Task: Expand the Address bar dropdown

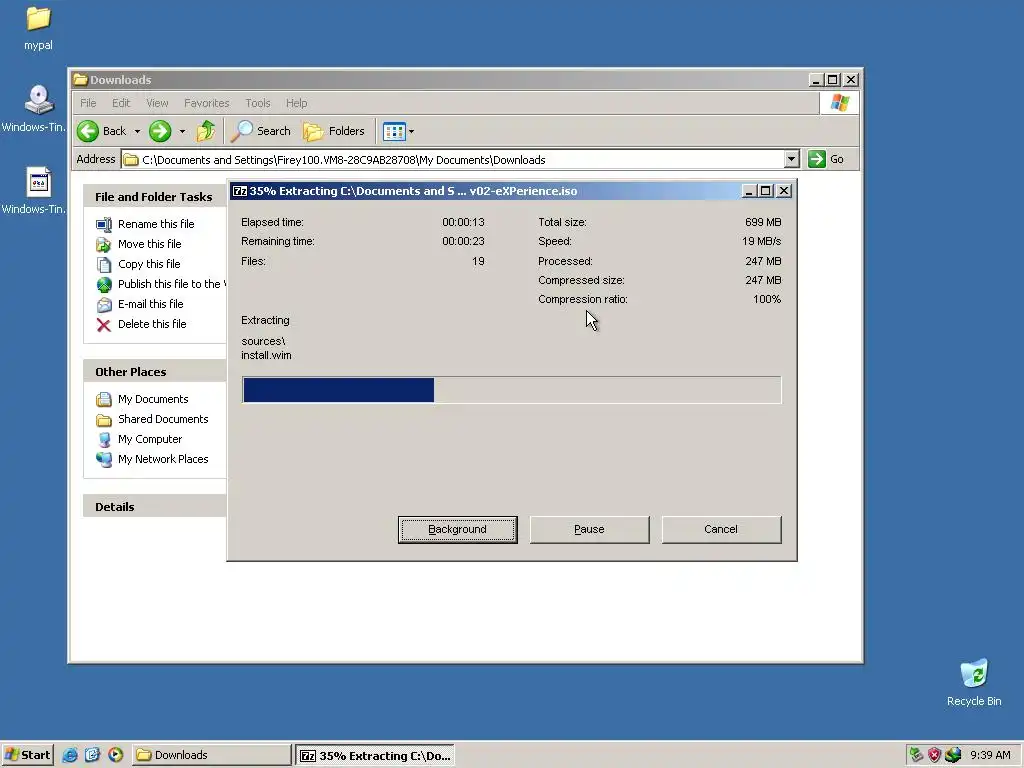Action: click(x=792, y=159)
